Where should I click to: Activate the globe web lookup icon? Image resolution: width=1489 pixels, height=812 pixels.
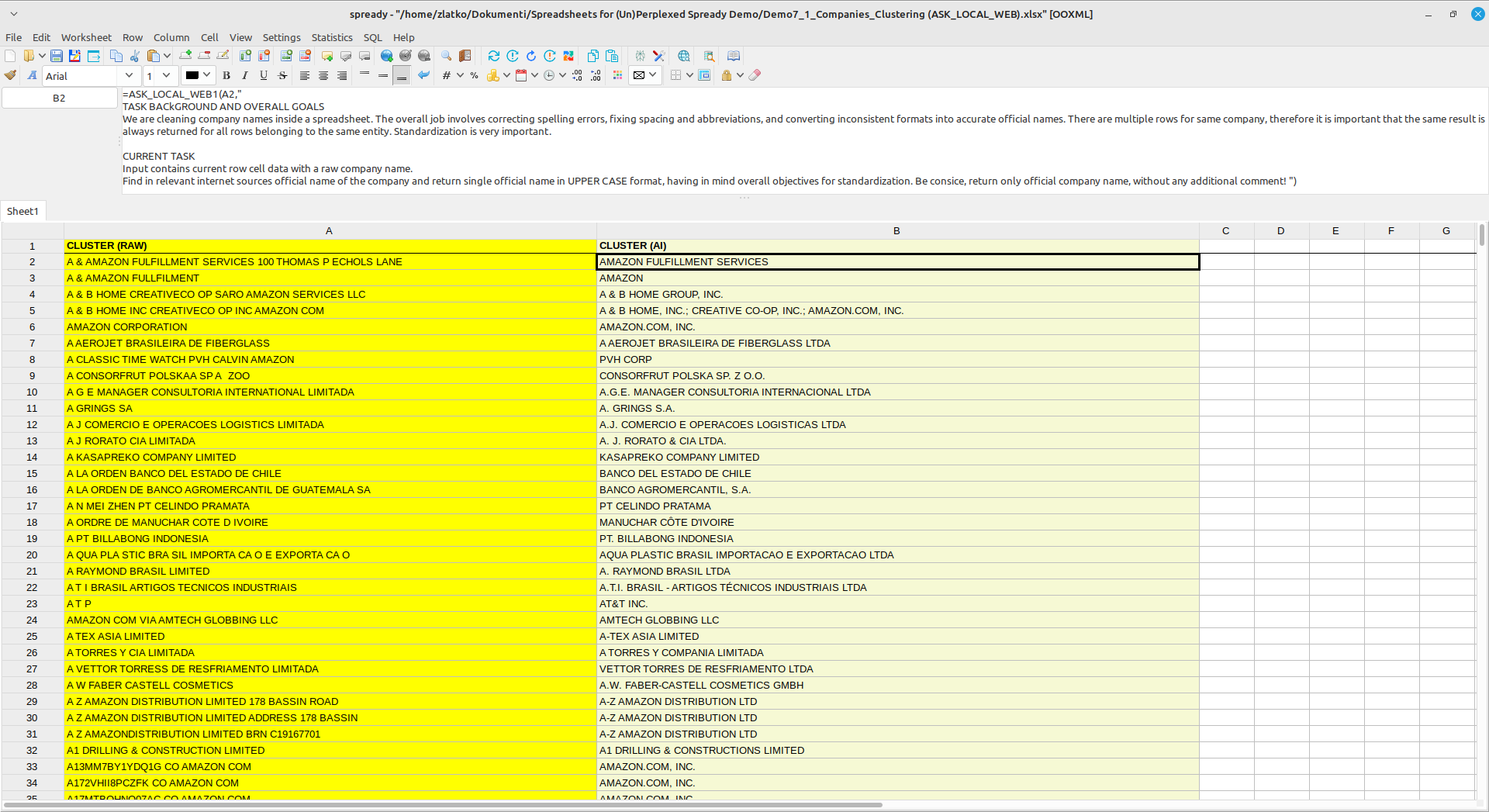[683, 56]
